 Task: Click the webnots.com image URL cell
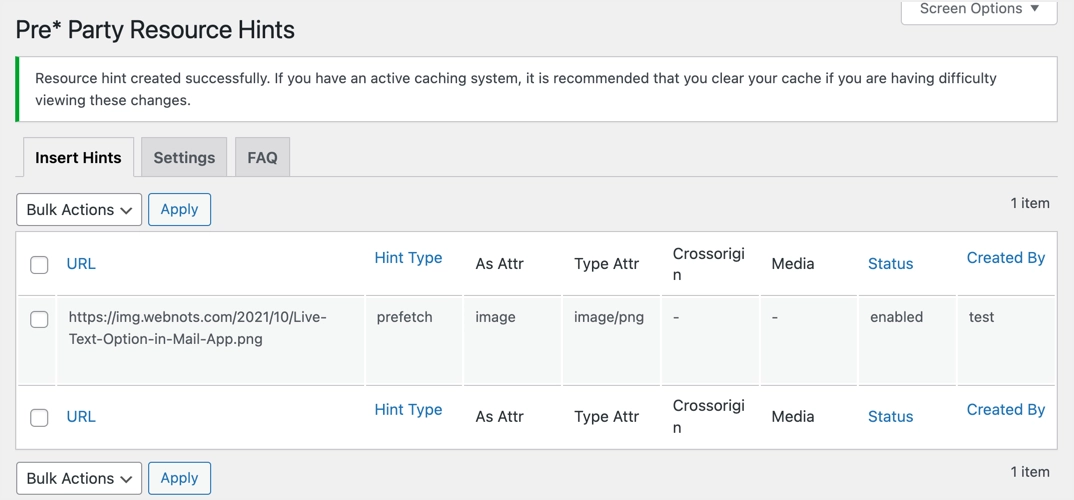tap(198, 328)
